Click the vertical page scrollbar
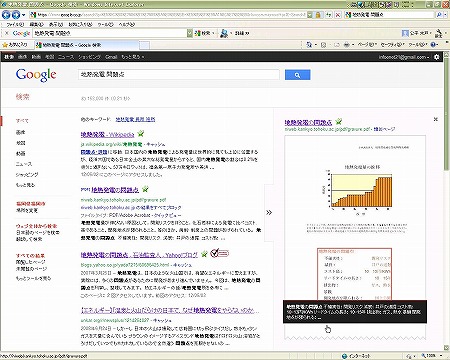The image size is (450, 360). click(447, 200)
